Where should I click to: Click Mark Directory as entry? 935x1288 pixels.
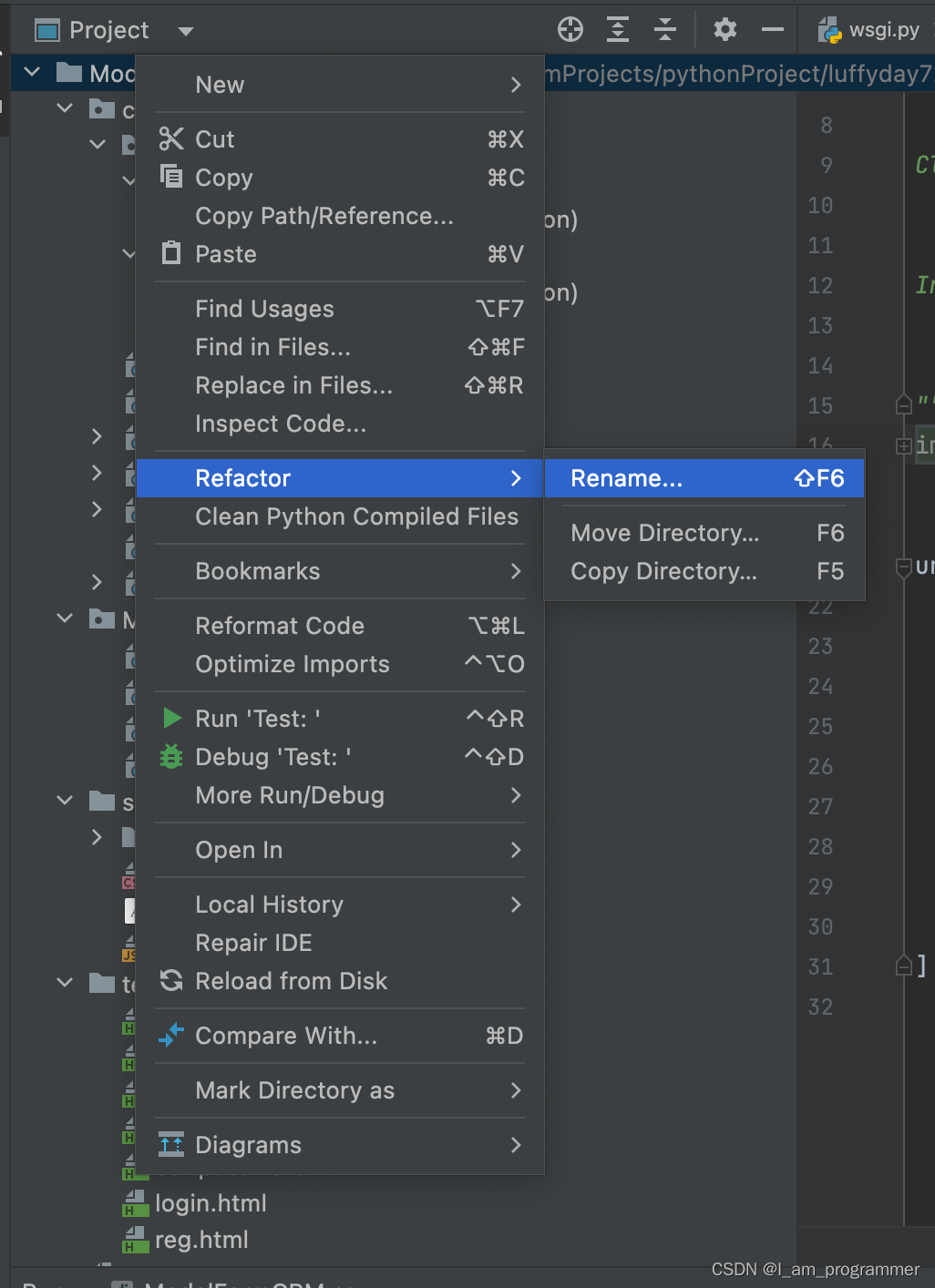tap(293, 1090)
